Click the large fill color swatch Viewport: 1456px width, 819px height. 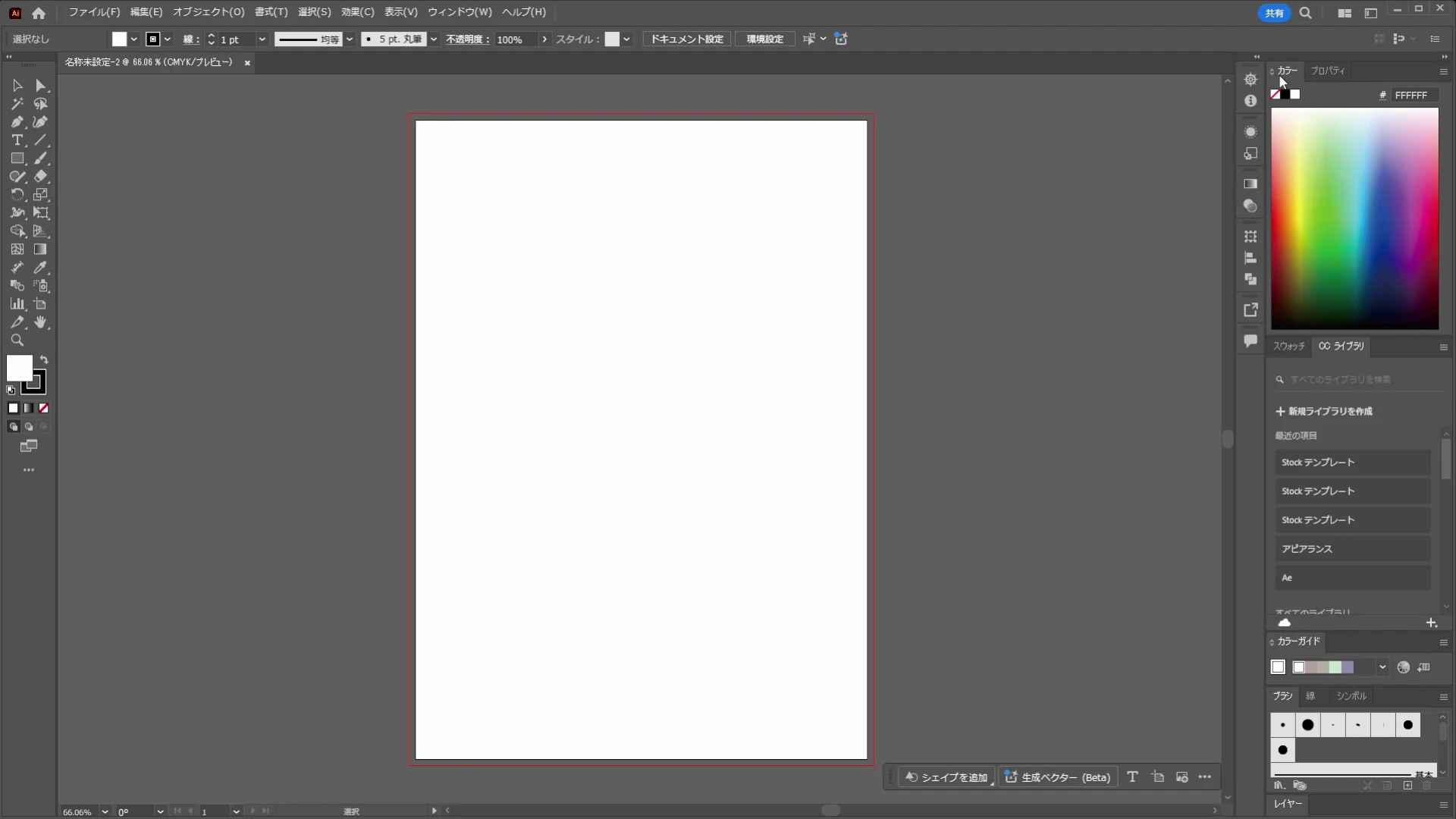pyautogui.click(x=19, y=369)
